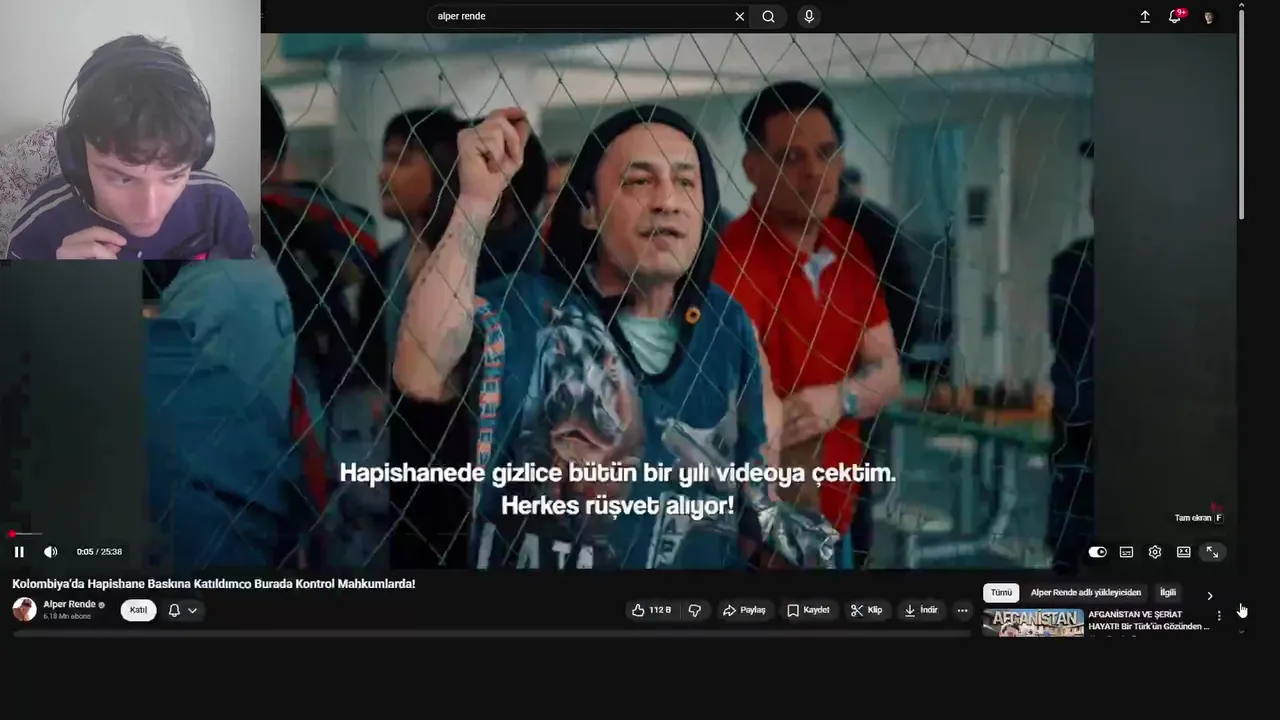
Task: Open options menu for AFGANİSTAN video
Action: click(x=1219, y=616)
